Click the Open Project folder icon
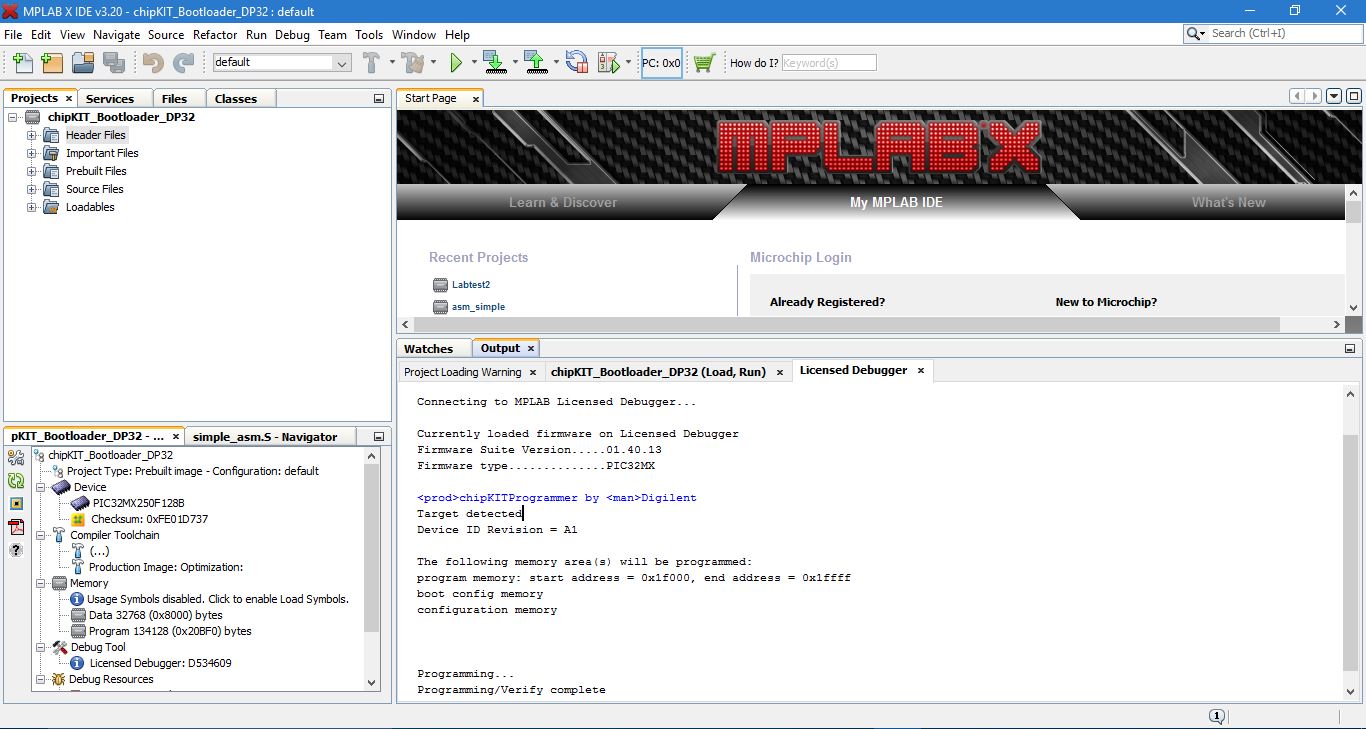Screen dimensions: 1366x729 pos(83,63)
